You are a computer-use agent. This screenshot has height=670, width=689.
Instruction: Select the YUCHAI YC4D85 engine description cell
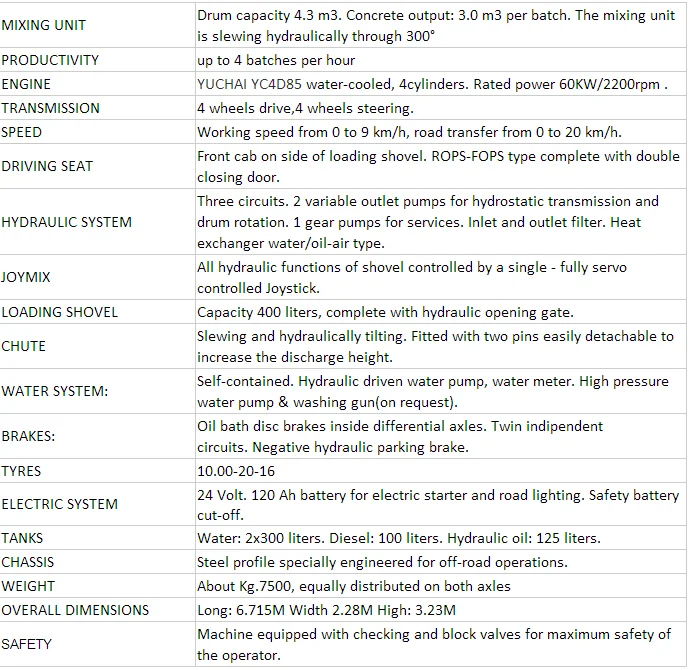coord(432,84)
